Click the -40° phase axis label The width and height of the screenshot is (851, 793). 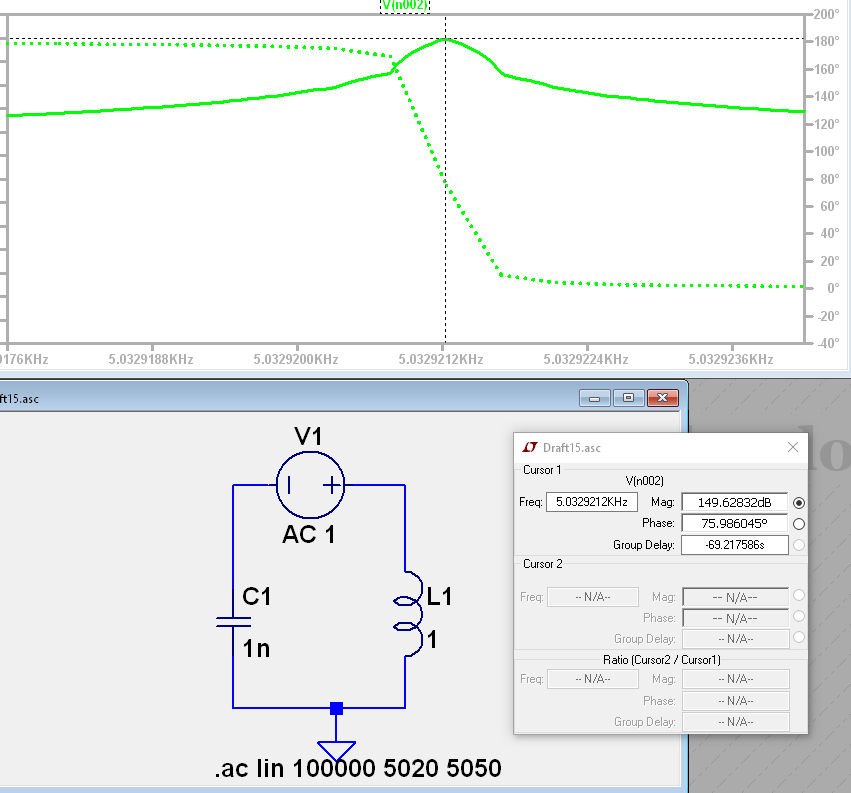[x=828, y=343]
